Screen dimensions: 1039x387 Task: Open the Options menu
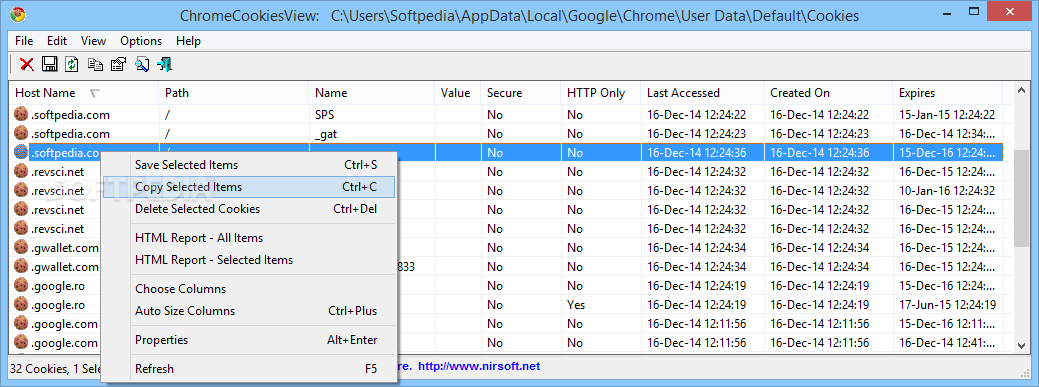[x=141, y=41]
